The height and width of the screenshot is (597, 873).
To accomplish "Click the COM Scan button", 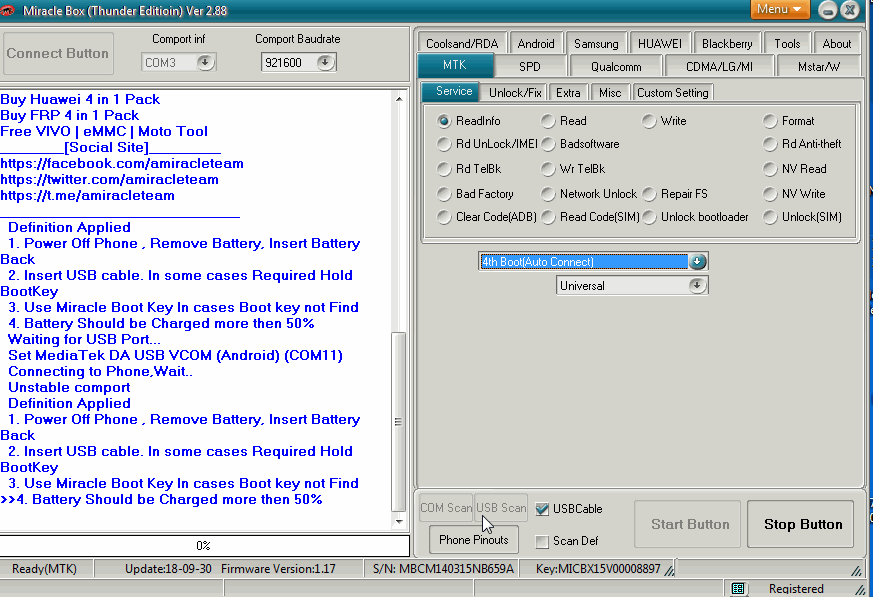I will [446, 508].
